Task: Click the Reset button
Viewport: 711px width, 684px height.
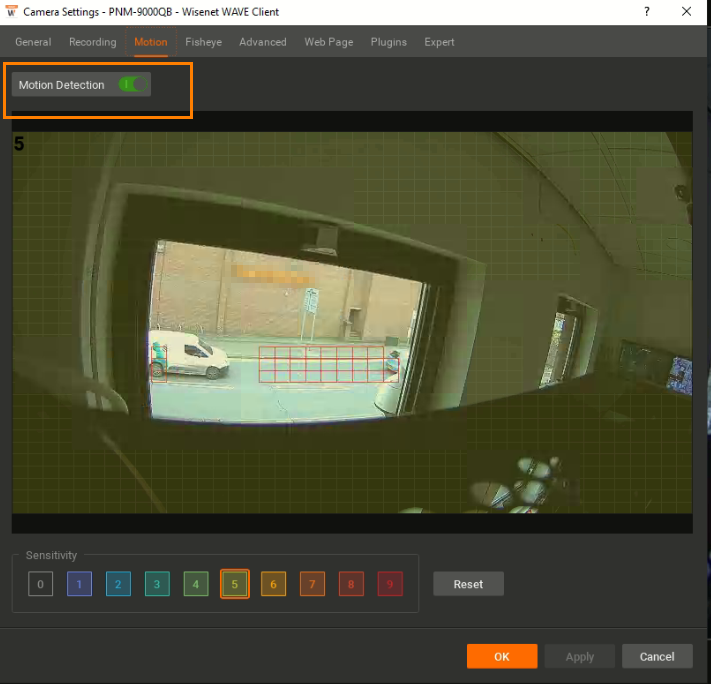Action: (x=468, y=584)
